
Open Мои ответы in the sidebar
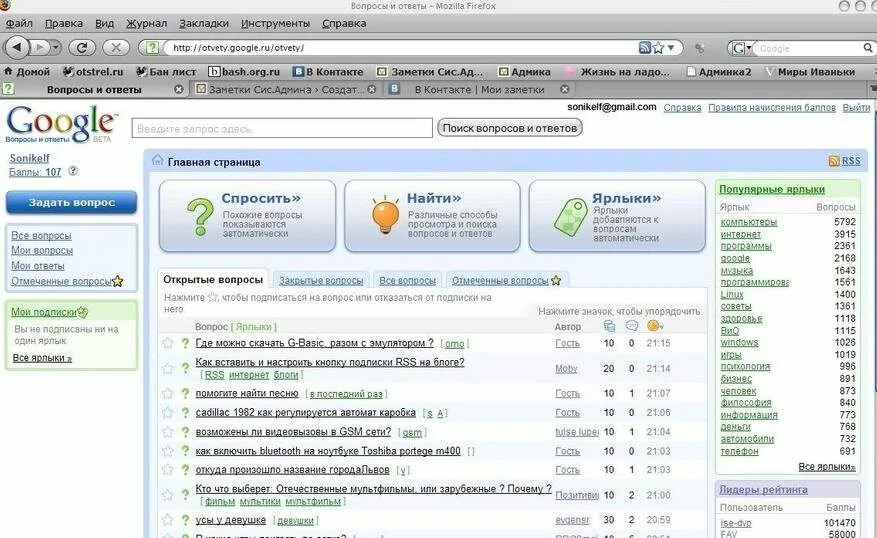37,266
